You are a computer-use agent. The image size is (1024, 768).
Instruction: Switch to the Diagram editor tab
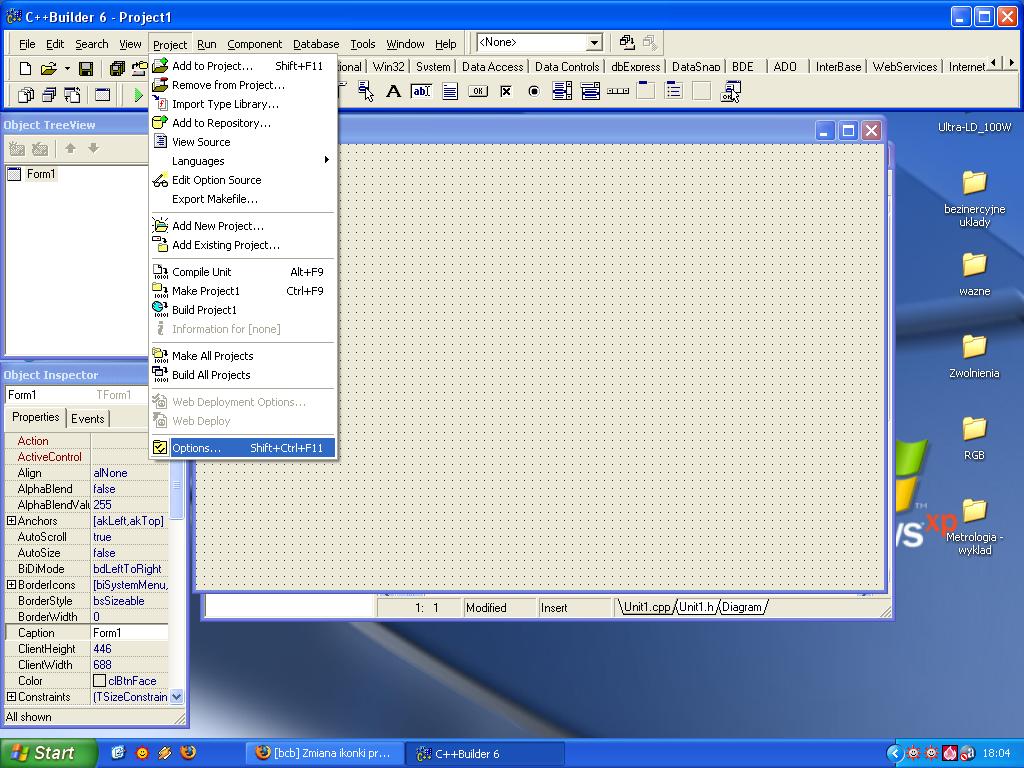click(x=742, y=607)
